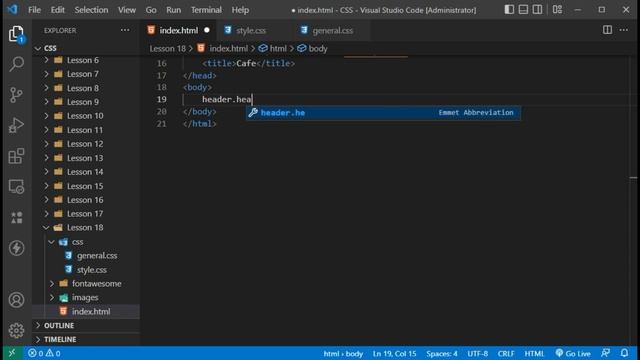Click Ln 19, Col 15 in status bar
Image resolution: width=640 pixels, height=360 pixels.
pos(394,353)
